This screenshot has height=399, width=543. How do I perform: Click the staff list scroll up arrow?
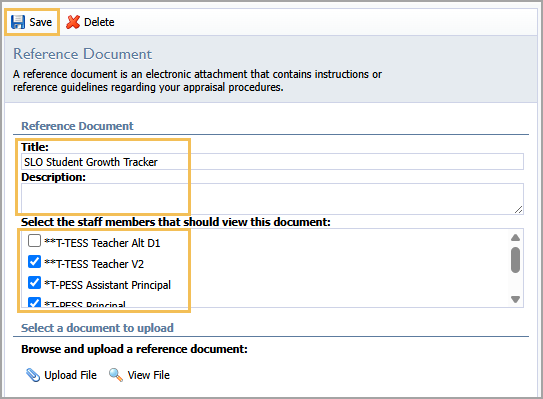click(515, 238)
